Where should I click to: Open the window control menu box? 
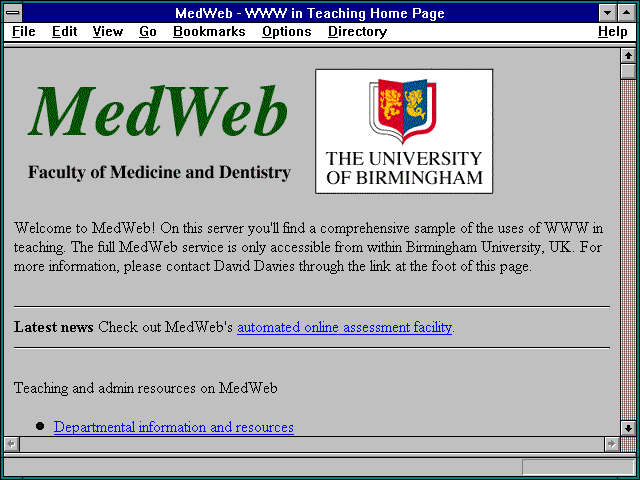(x=13, y=13)
